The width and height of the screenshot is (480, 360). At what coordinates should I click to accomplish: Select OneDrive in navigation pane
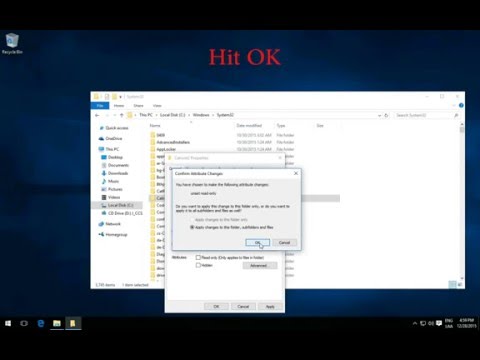pyautogui.click(x=114, y=139)
